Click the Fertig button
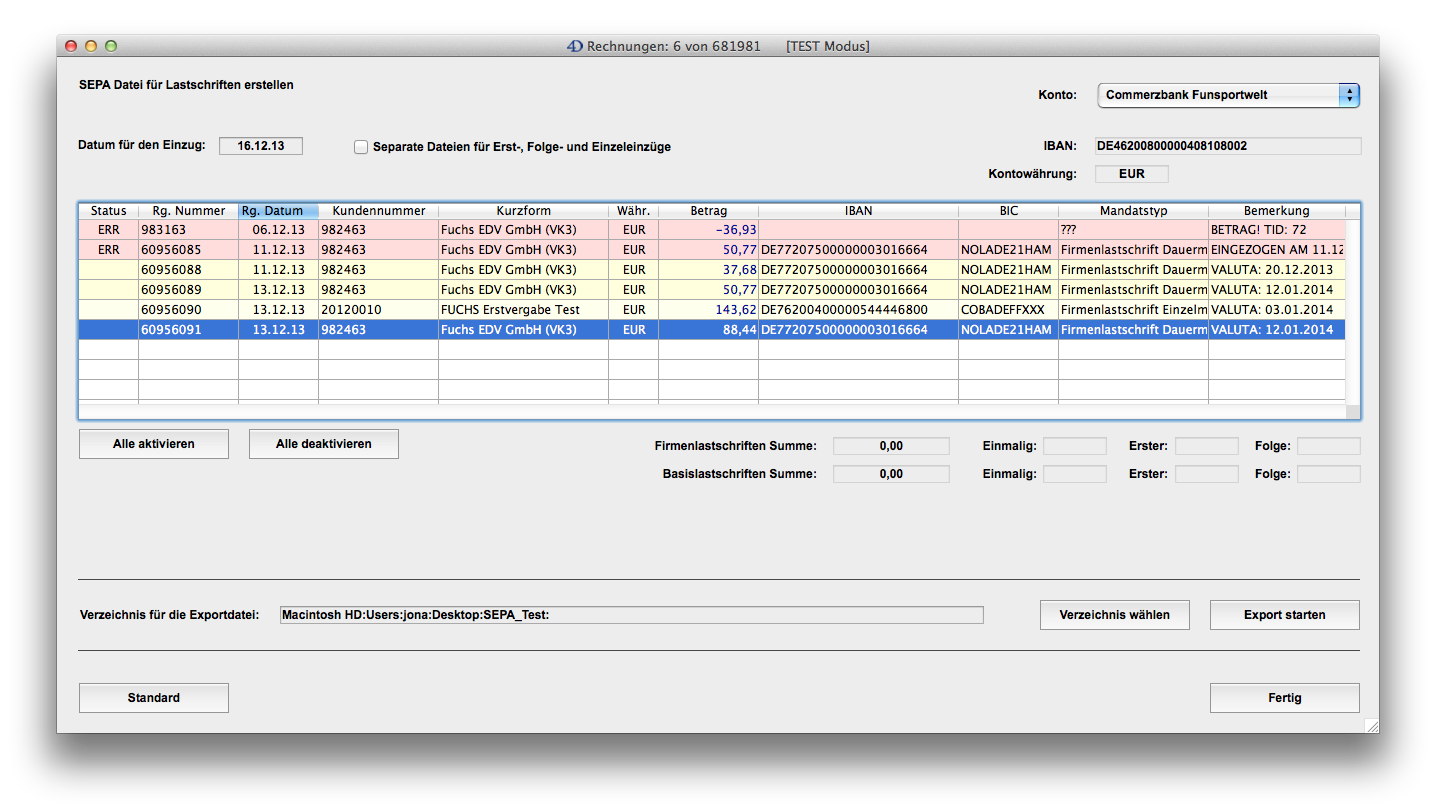1436x812 pixels. [1284, 698]
